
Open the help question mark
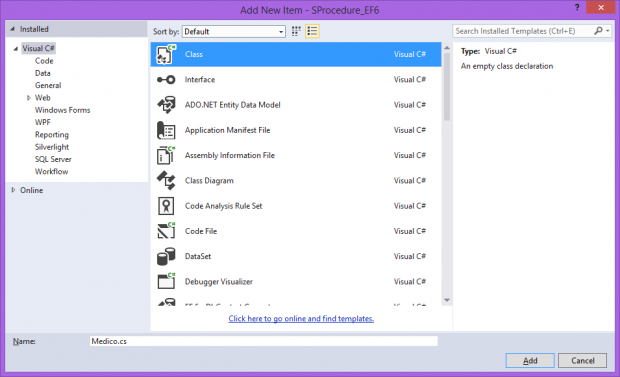point(577,8)
